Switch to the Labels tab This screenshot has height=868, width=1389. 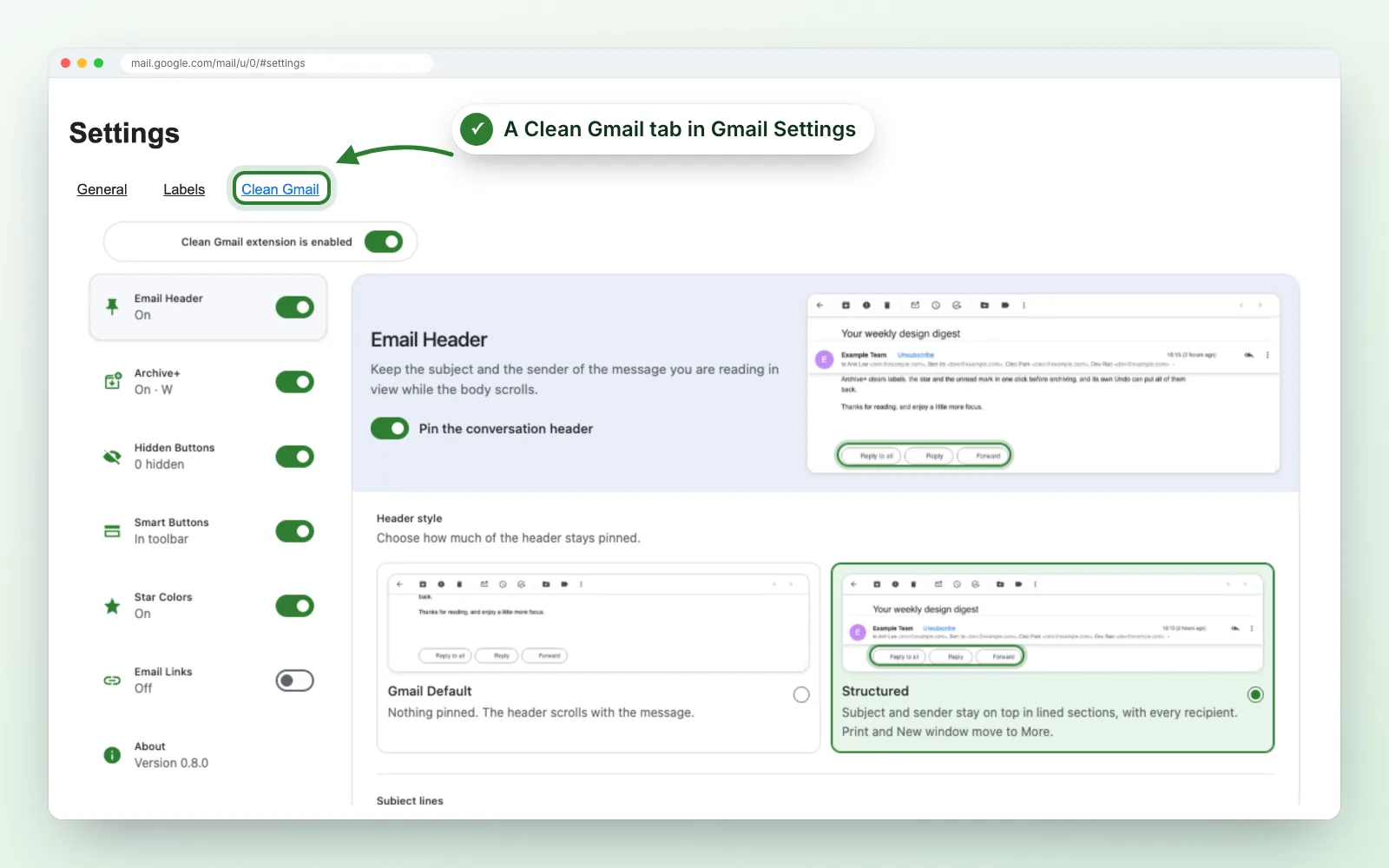(x=184, y=189)
